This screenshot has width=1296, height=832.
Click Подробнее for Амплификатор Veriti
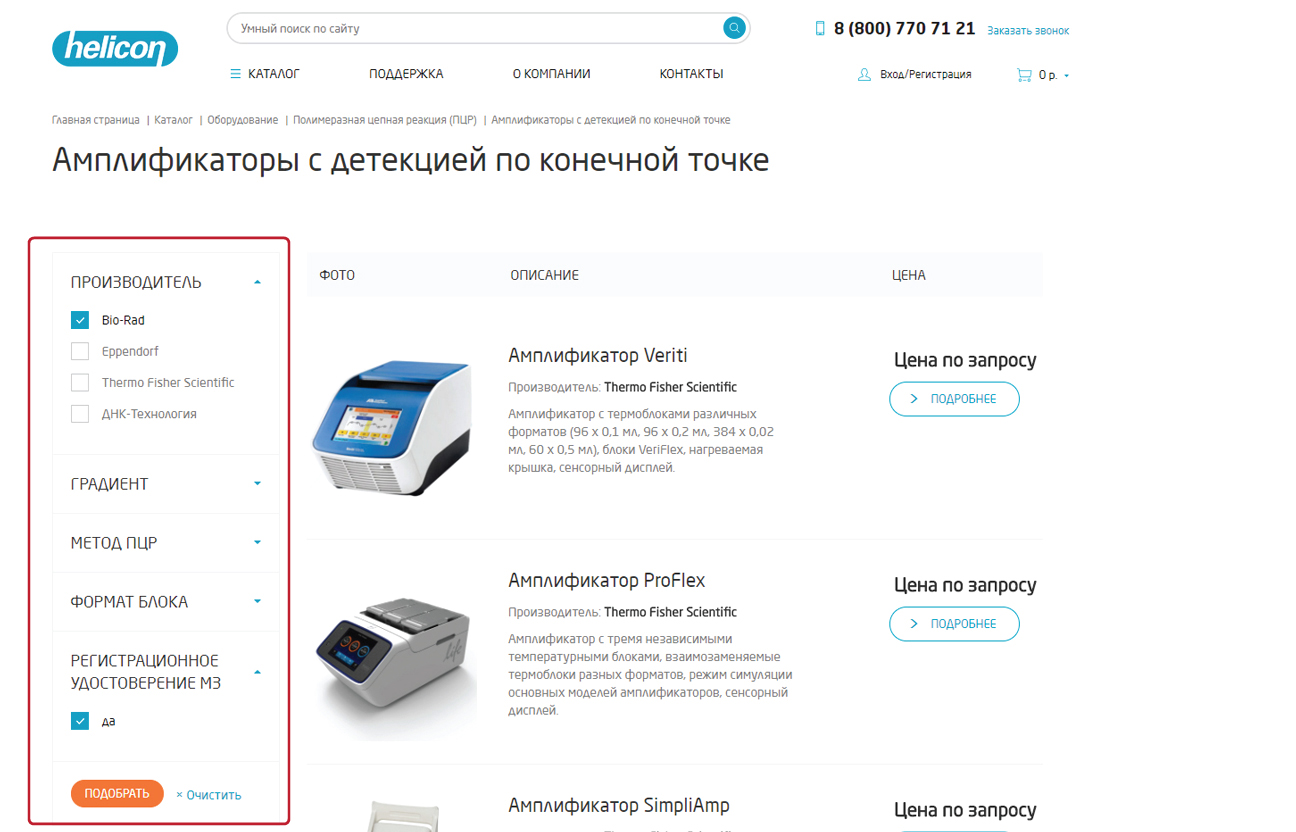coord(954,399)
